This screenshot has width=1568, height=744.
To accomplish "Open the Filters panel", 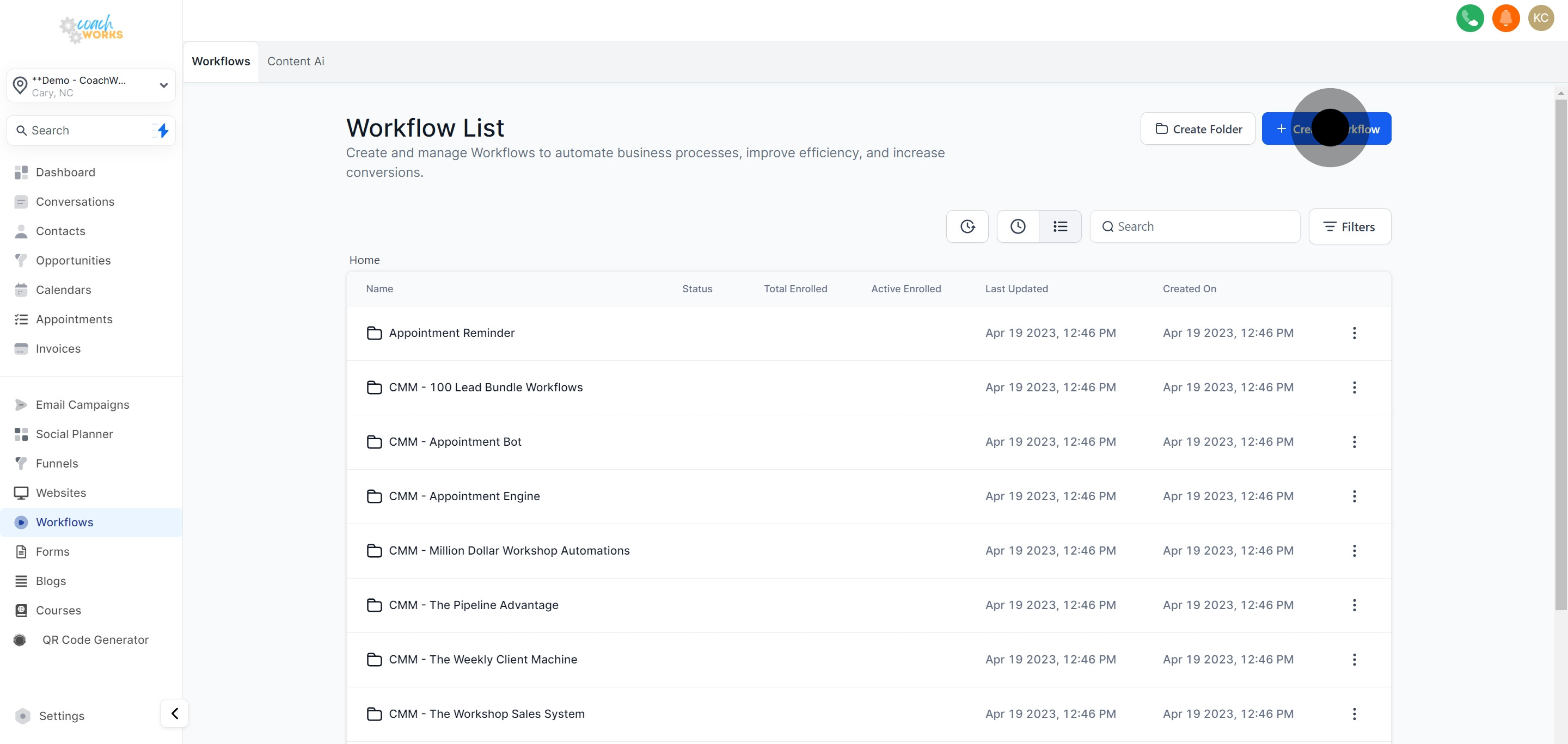I will point(1350,226).
